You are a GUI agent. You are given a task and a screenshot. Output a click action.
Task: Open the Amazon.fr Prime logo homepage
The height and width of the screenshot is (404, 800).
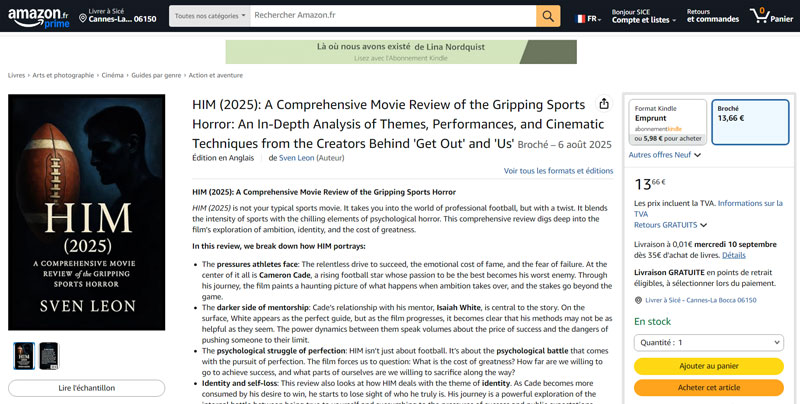click(38, 17)
